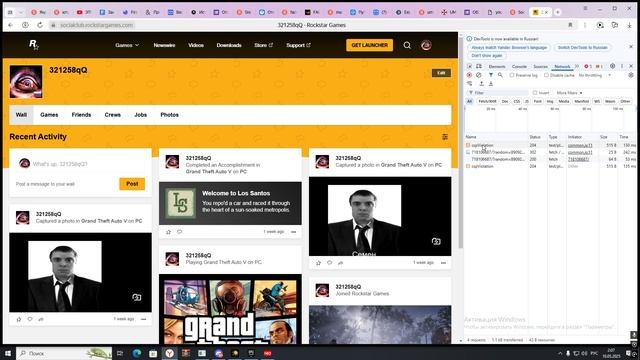Image resolution: width=640 pixels, height=360 pixels.
Task: Toggle the DevTools inspect element picker
Action: point(469,66)
